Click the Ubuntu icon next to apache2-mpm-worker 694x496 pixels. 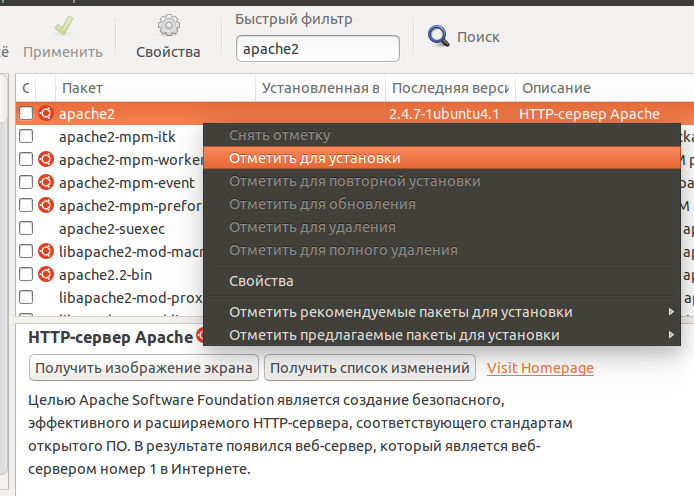(46, 159)
